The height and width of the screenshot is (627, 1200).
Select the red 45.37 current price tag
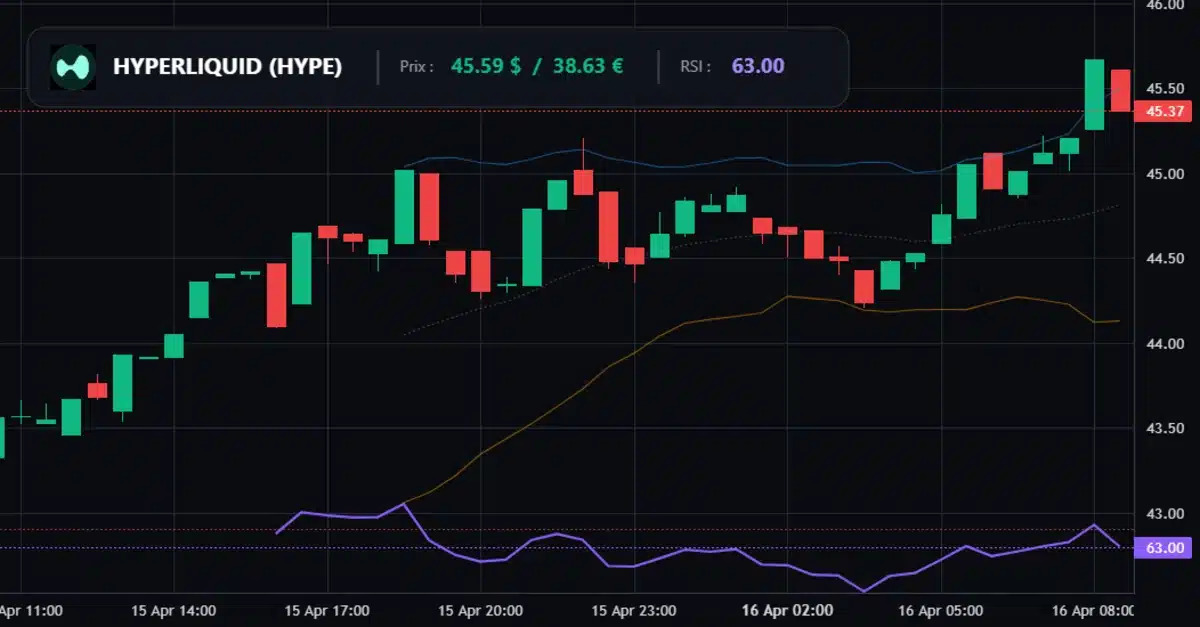click(x=1165, y=111)
